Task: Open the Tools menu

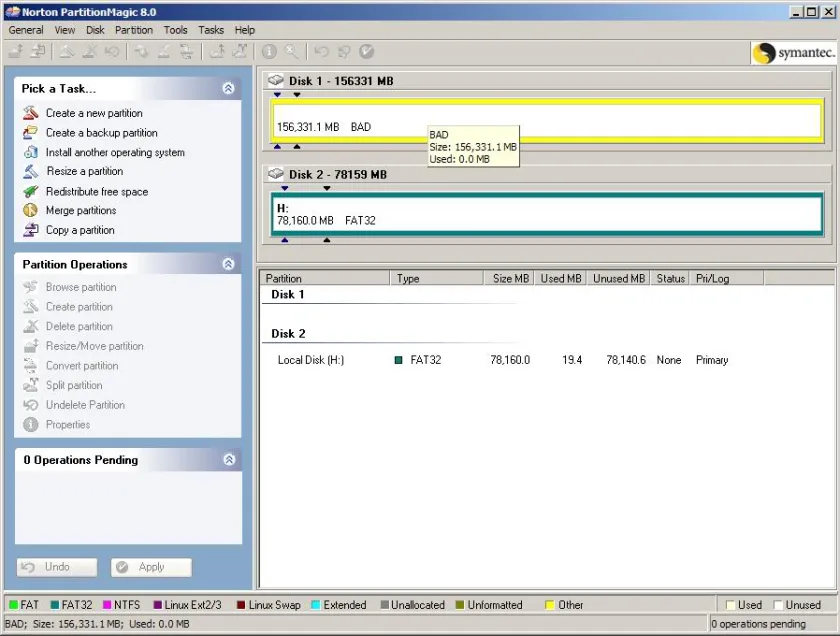Action: (175, 30)
